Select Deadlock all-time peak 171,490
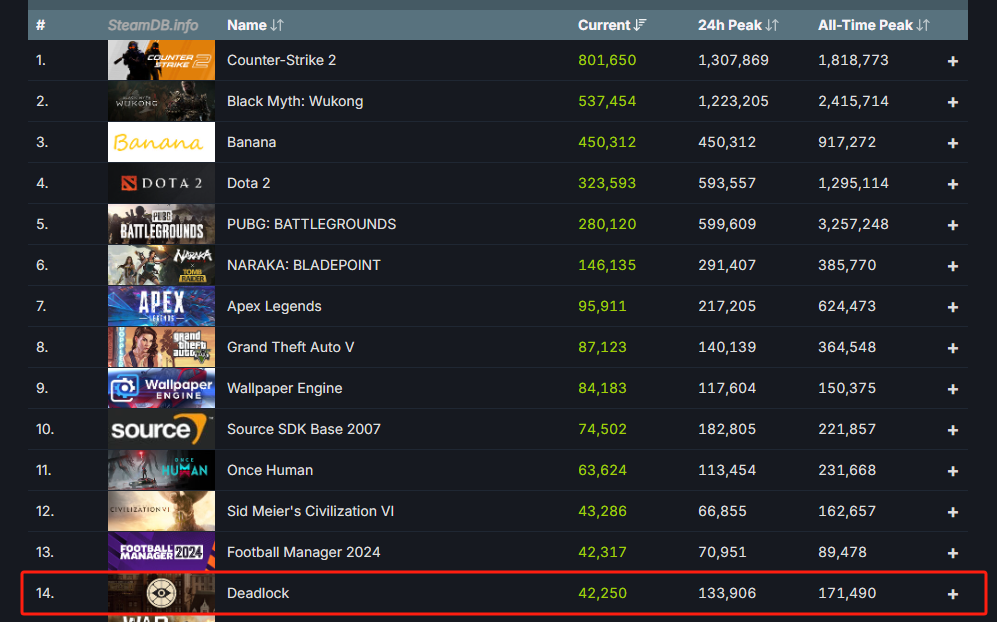 pos(847,593)
